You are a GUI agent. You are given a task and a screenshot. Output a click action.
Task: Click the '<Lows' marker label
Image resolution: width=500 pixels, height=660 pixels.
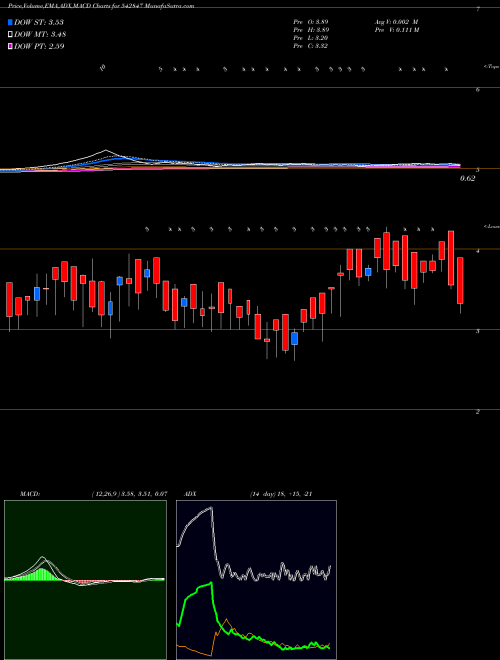tap(492, 226)
